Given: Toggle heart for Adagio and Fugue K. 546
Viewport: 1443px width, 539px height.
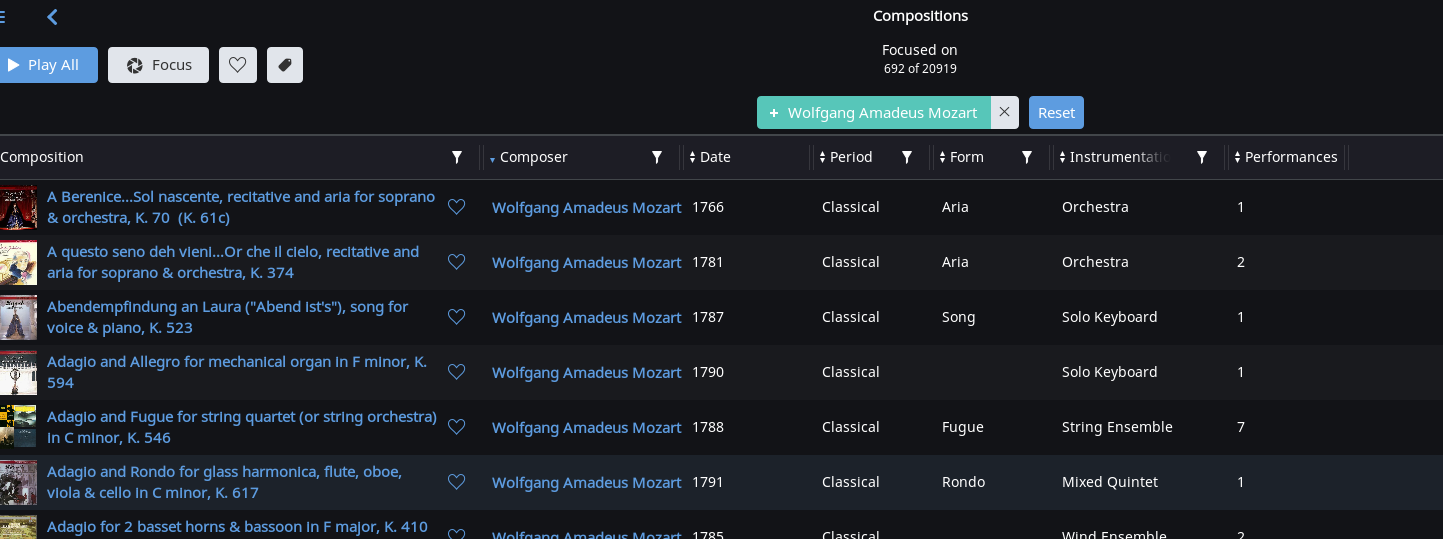Looking at the screenshot, I should tap(456, 427).
